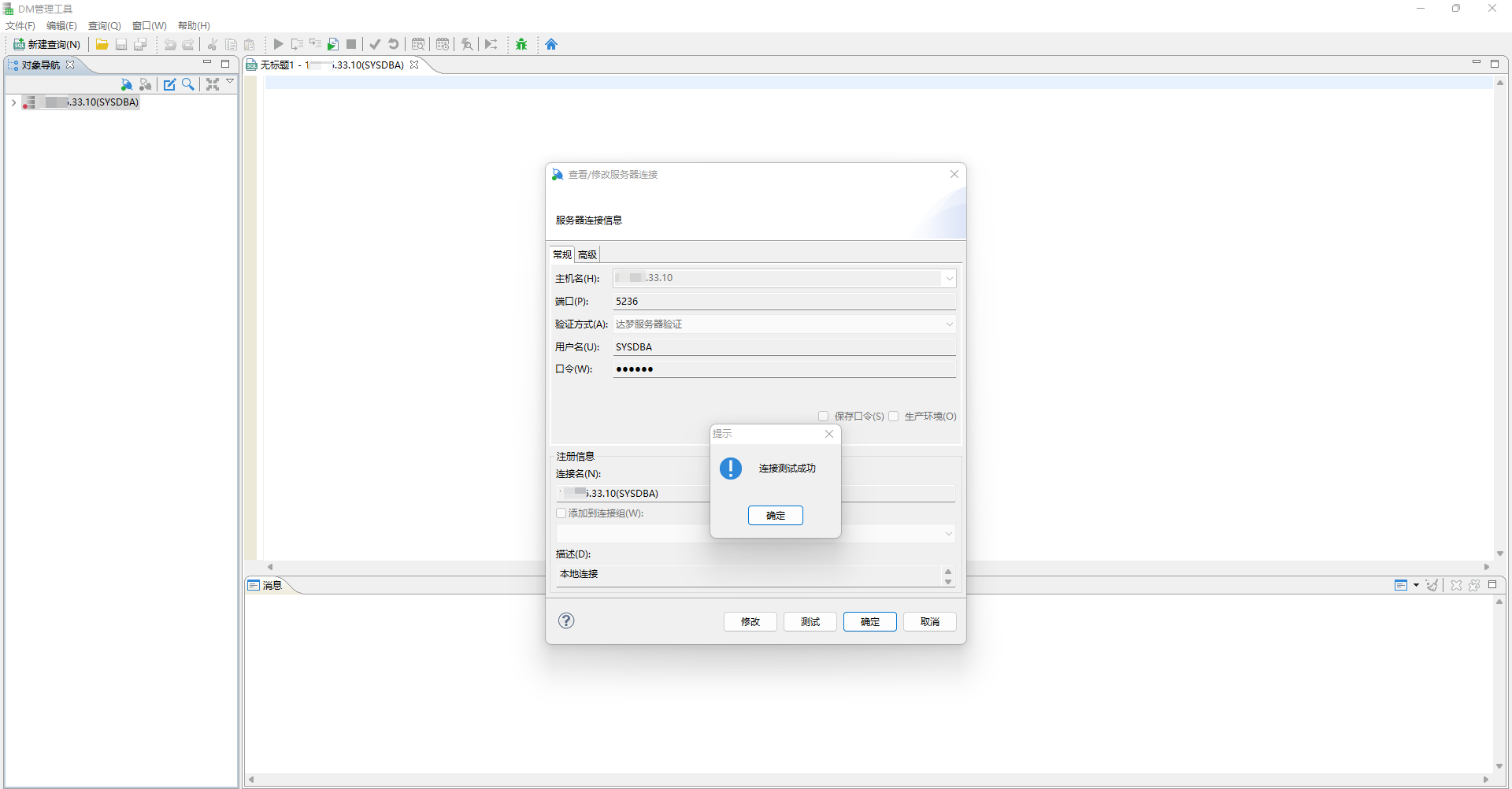Image resolution: width=1512 pixels, height=789 pixels.
Task: Click the magnifier search icon in navigator
Action: click(187, 84)
